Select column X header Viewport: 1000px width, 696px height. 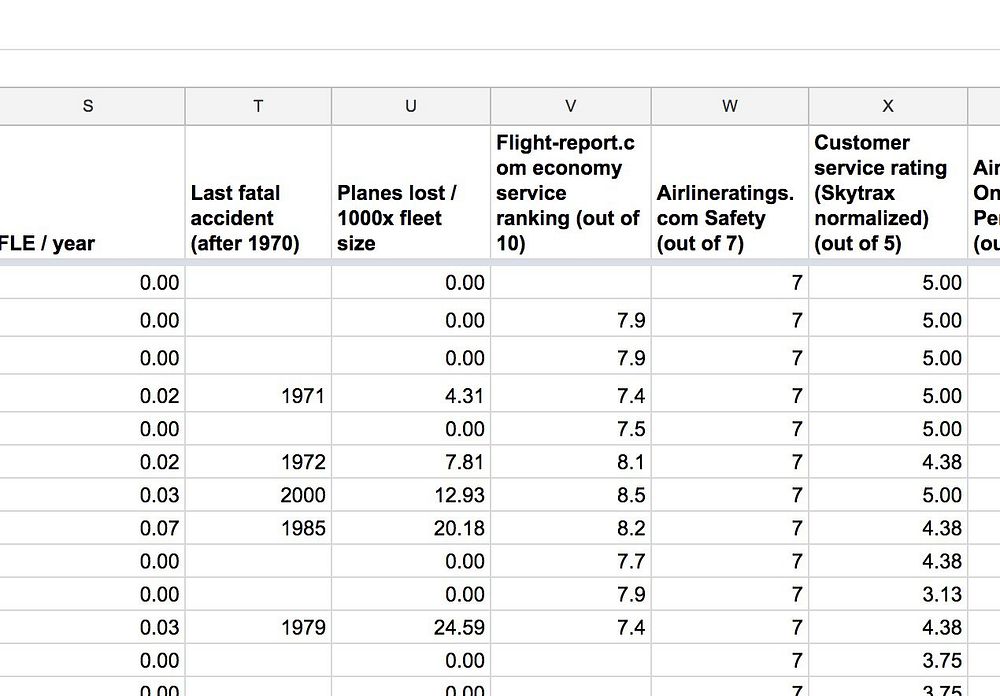(x=887, y=106)
